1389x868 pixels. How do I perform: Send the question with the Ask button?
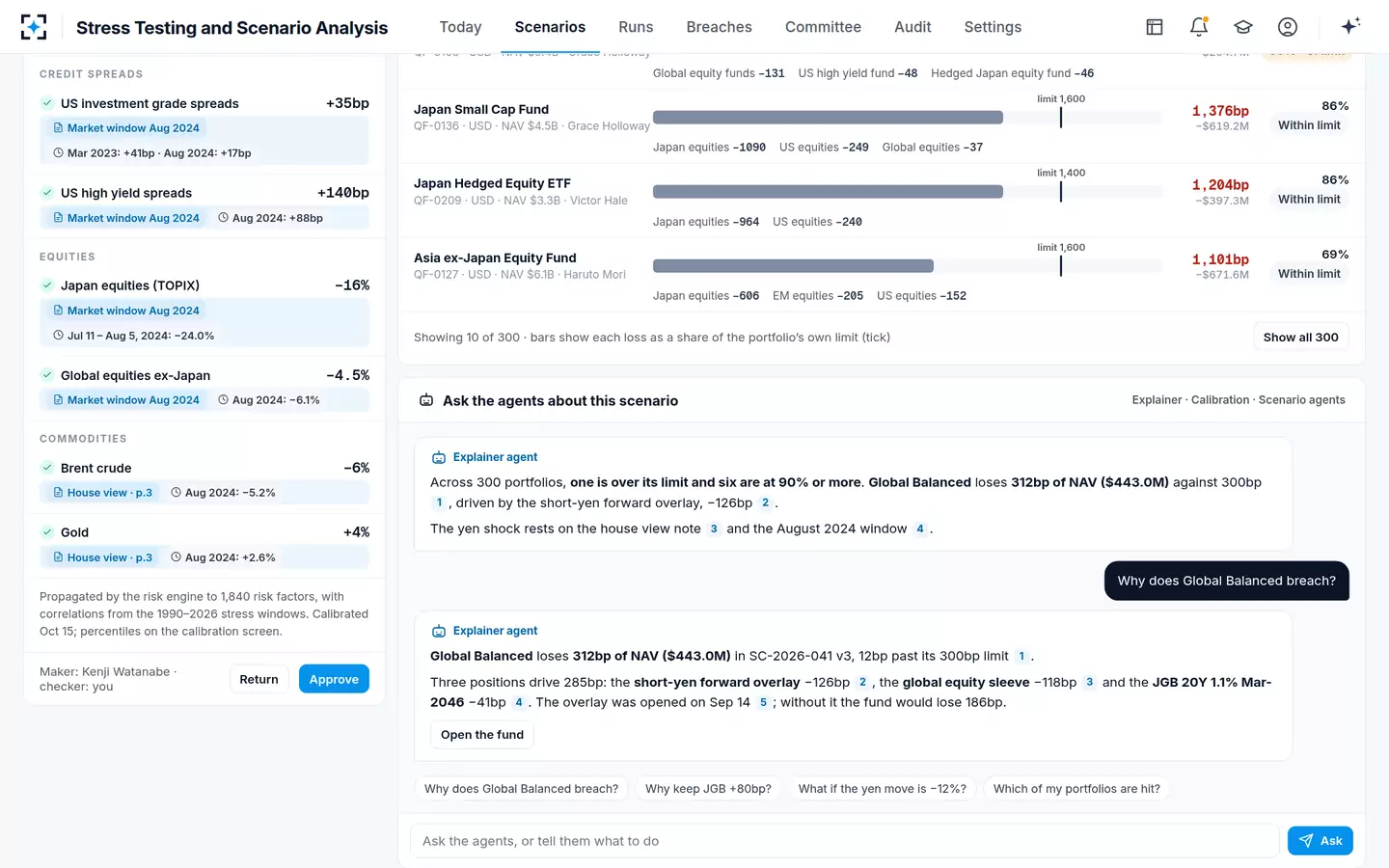coord(1320,841)
